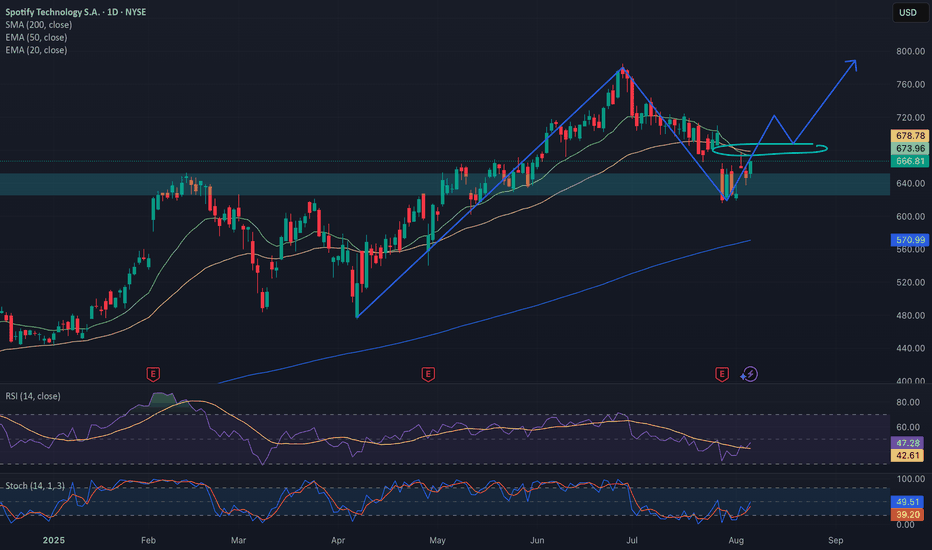Click the Mar time axis label
932x550 pixels.
pyautogui.click(x=238, y=540)
